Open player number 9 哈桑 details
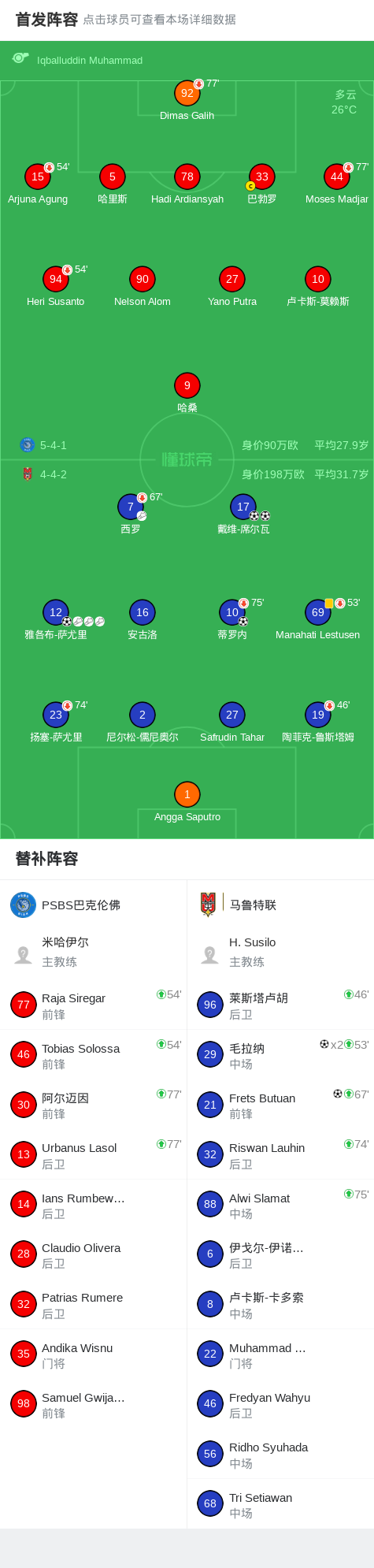This screenshot has width=374, height=1568. coord(187,385)
